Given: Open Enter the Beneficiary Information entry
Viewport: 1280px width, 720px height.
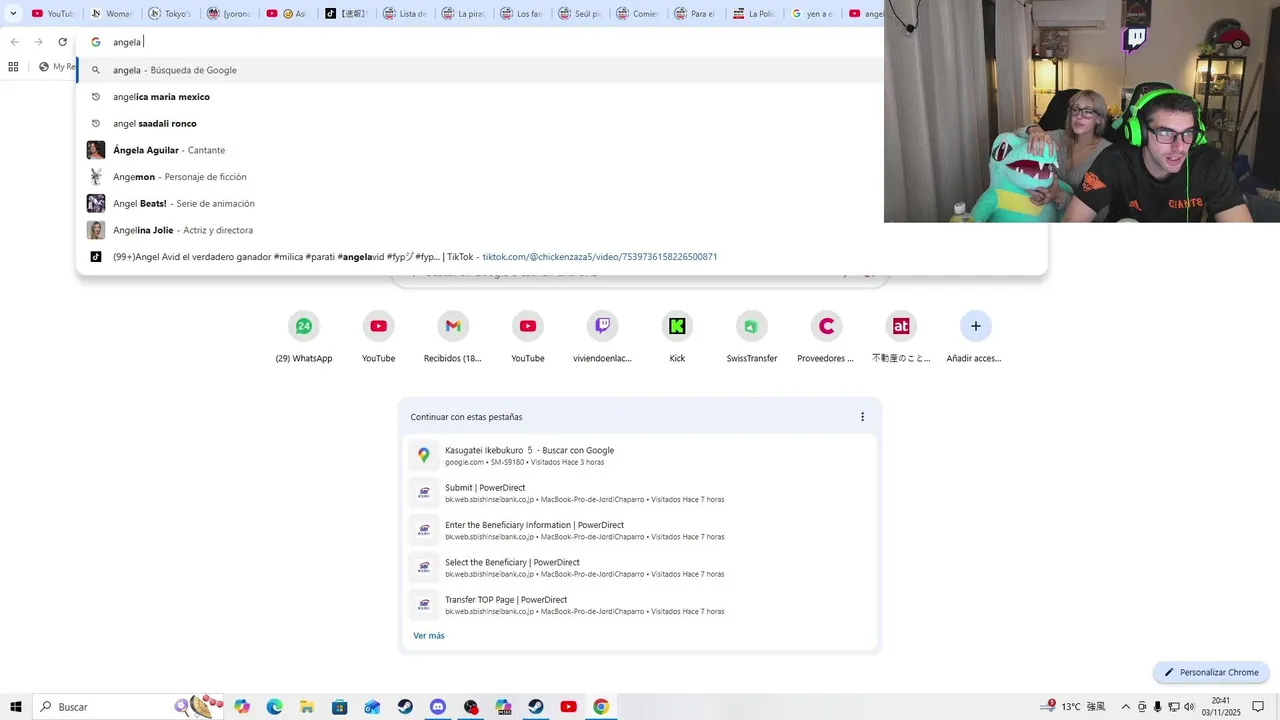Looking at the screenshot, I should click(x=640, y=530).
